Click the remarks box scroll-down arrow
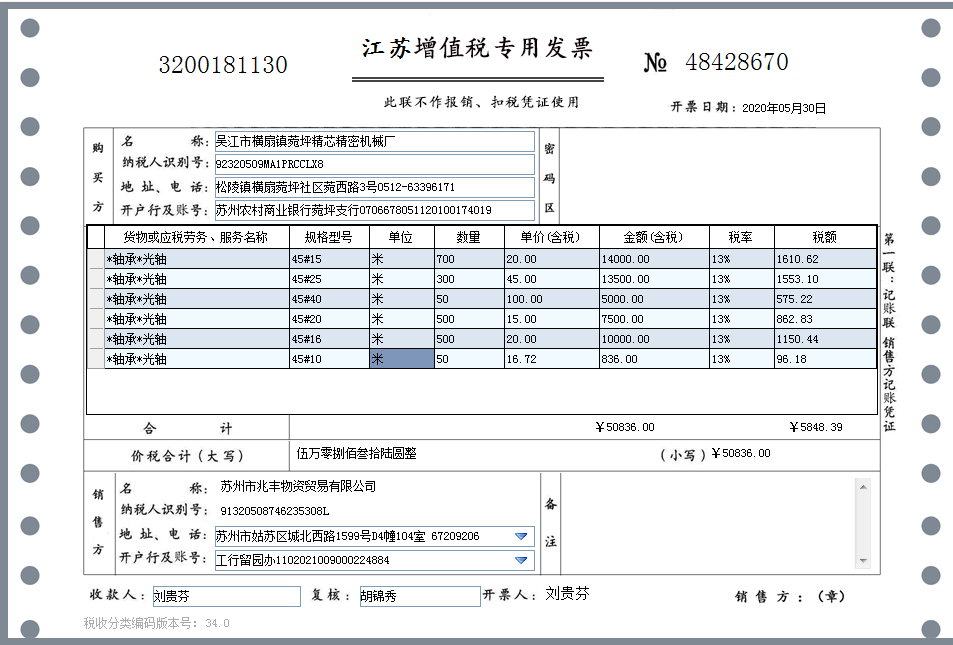Screen dimensions: 953x645 pos(862,560)
